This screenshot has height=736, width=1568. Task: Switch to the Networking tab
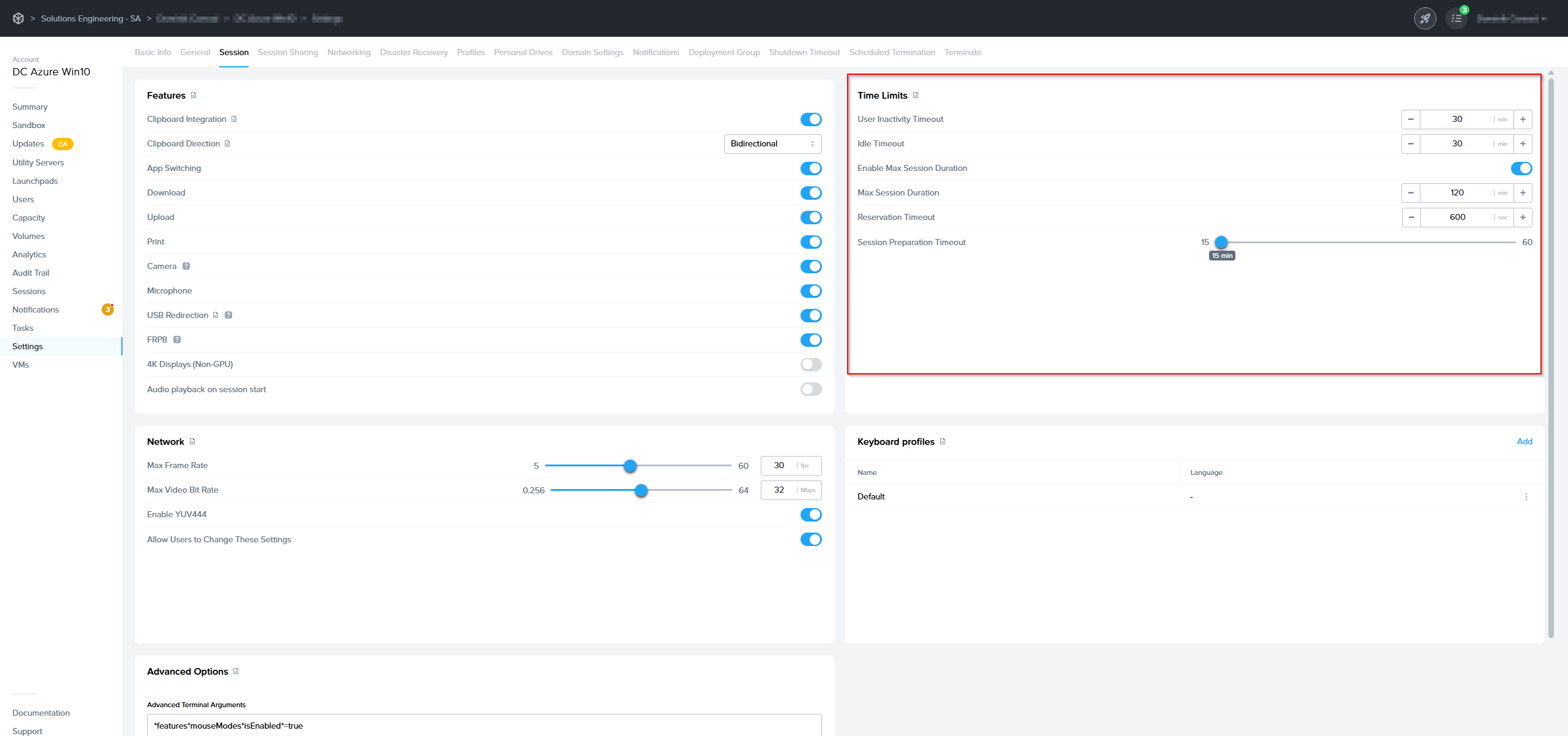pos(349,52)
